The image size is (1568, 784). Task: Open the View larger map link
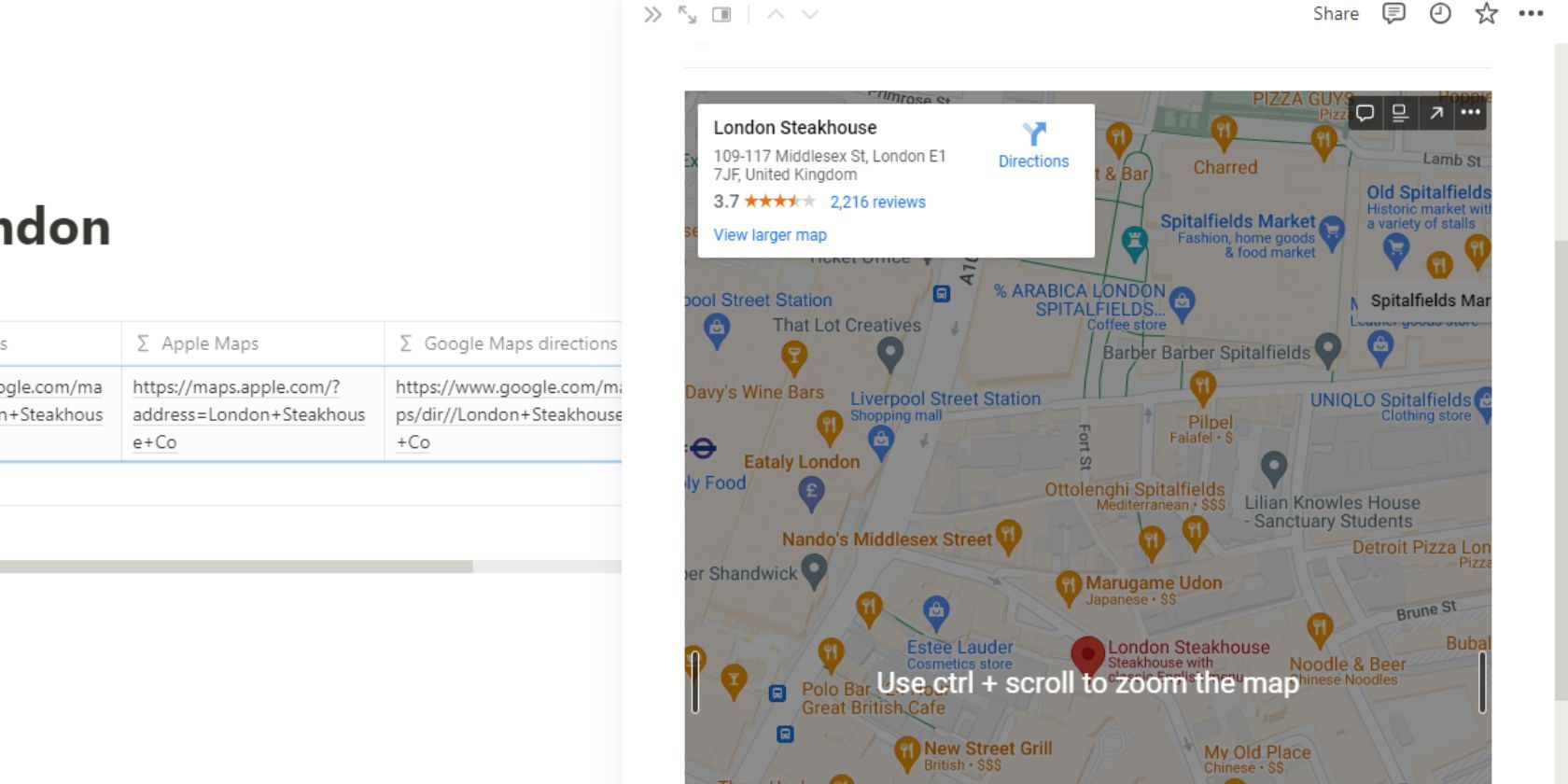tap(770, 235)
